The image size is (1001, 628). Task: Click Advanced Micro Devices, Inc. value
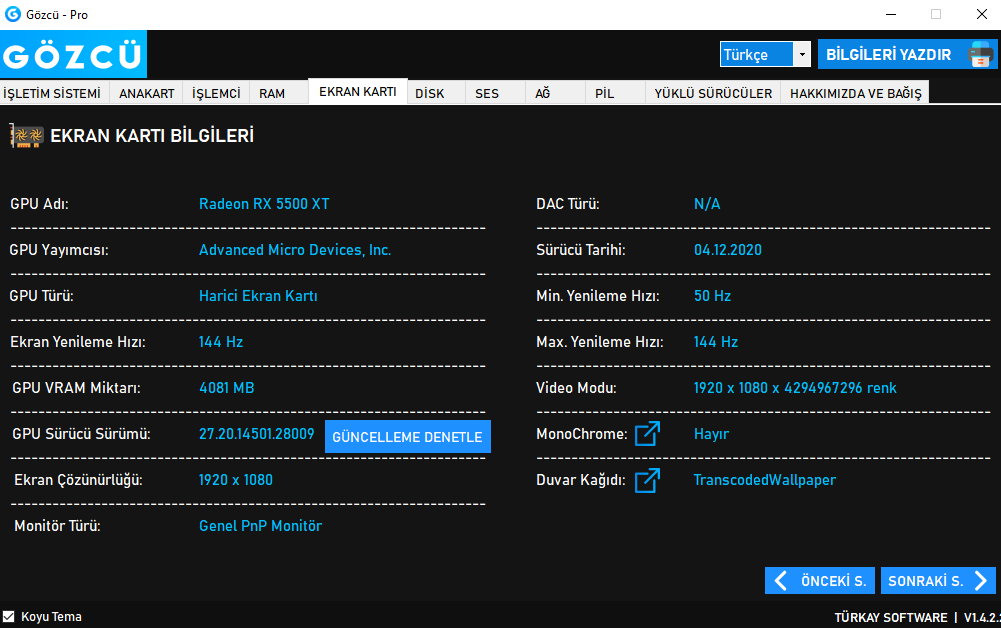coord(295,250)
